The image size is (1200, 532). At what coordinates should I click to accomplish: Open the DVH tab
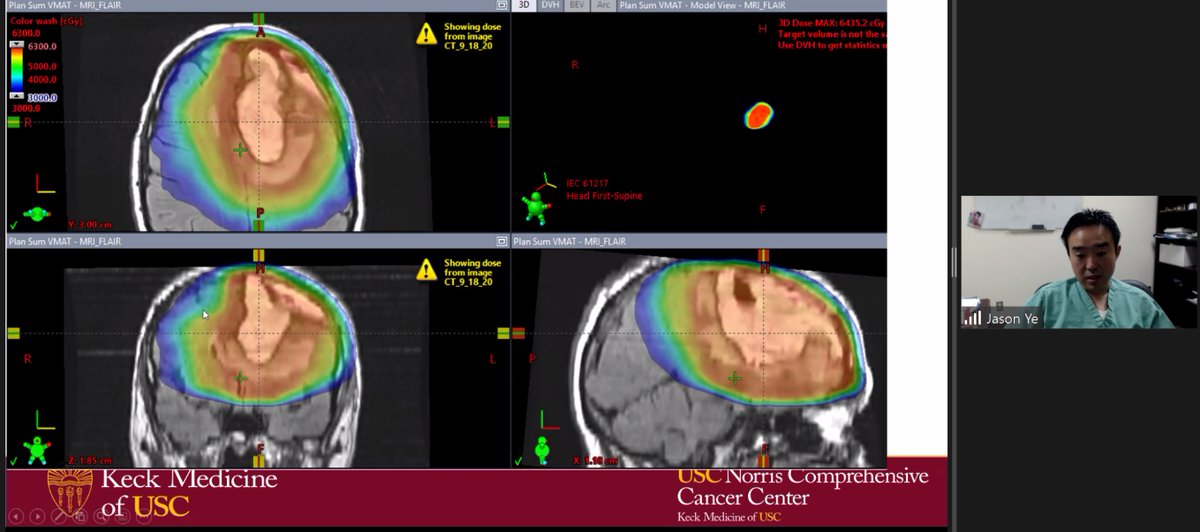coord(550,5)
